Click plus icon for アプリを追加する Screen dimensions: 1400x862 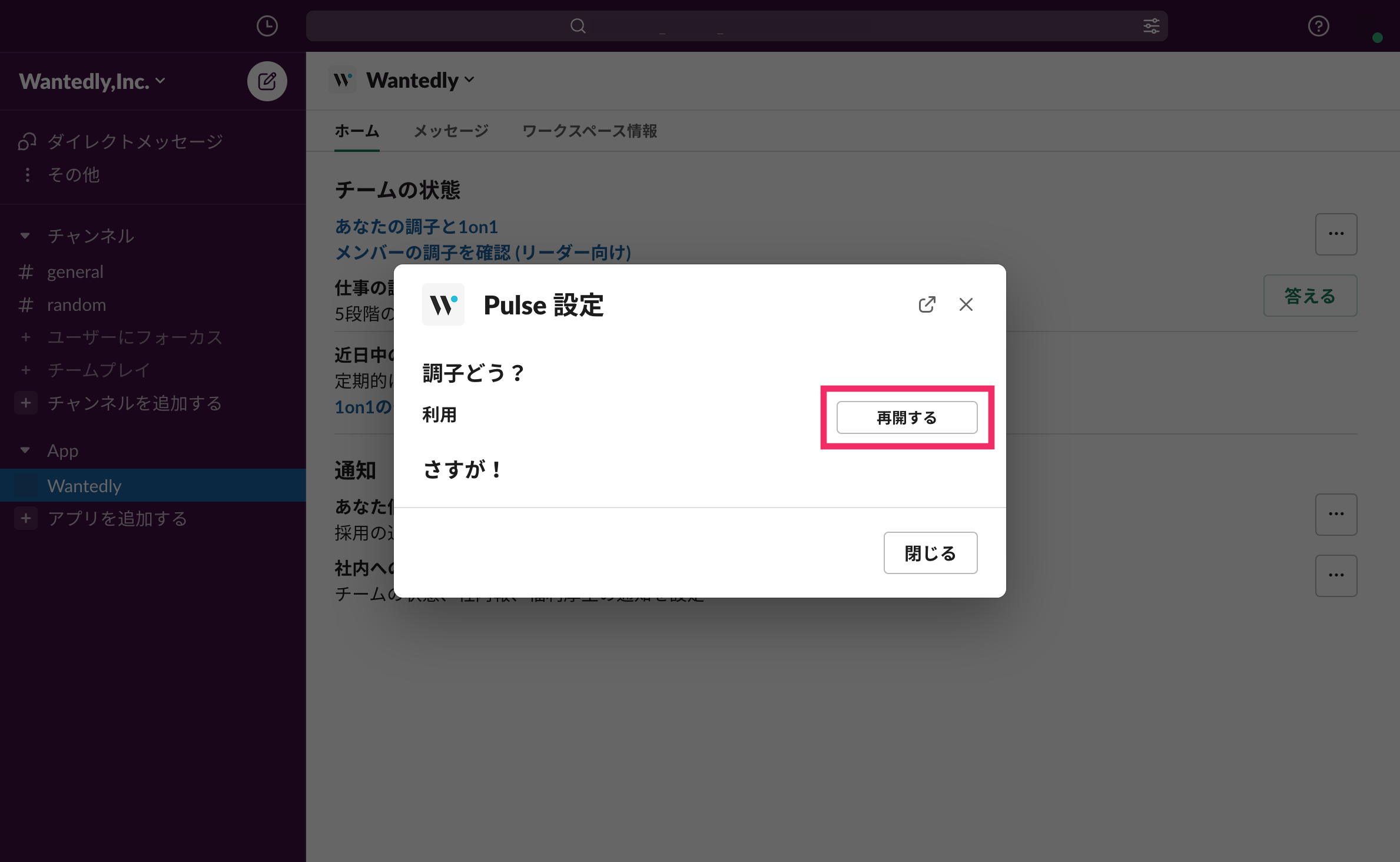pyautogui.click(x=25, y=519)
